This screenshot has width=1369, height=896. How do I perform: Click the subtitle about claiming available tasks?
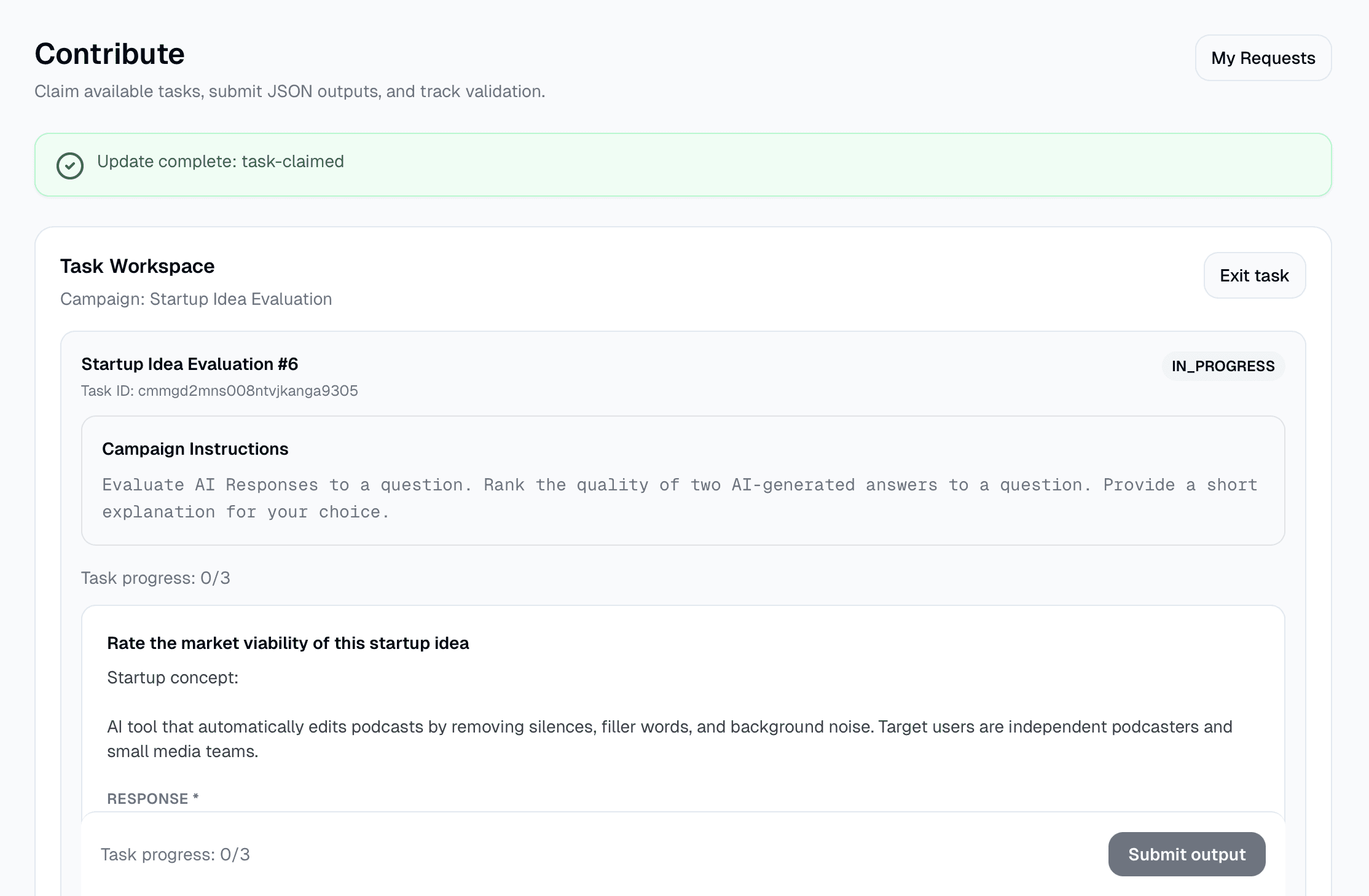[x=289, y=91]
